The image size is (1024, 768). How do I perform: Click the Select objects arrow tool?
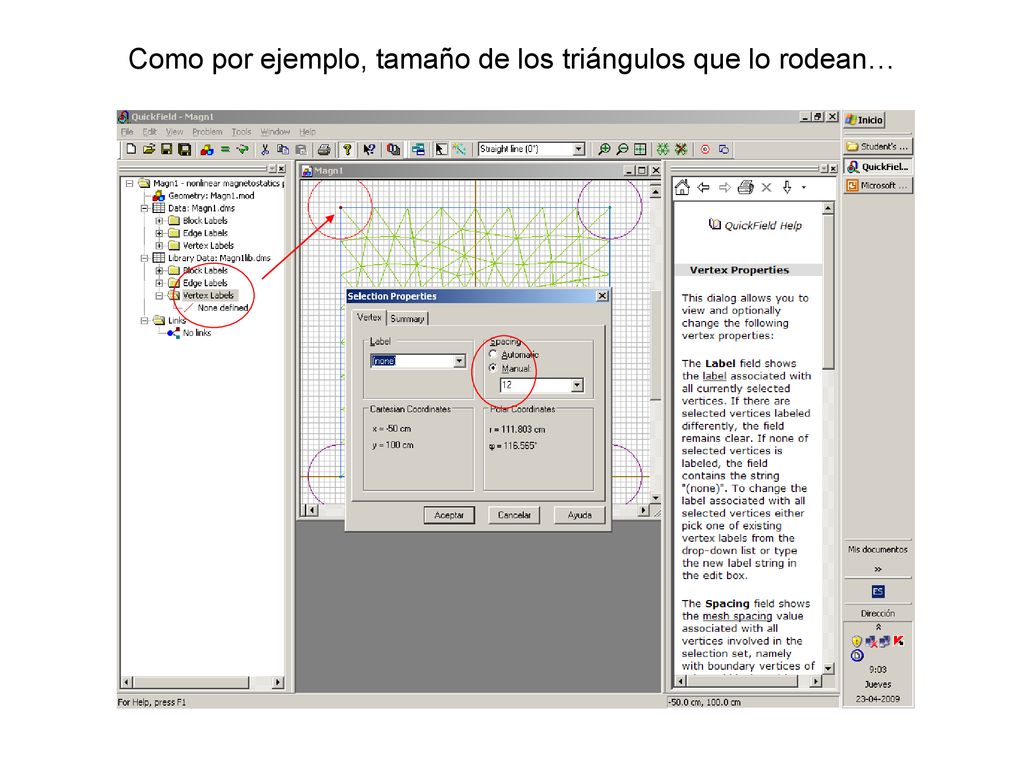[x=441, y=149]
